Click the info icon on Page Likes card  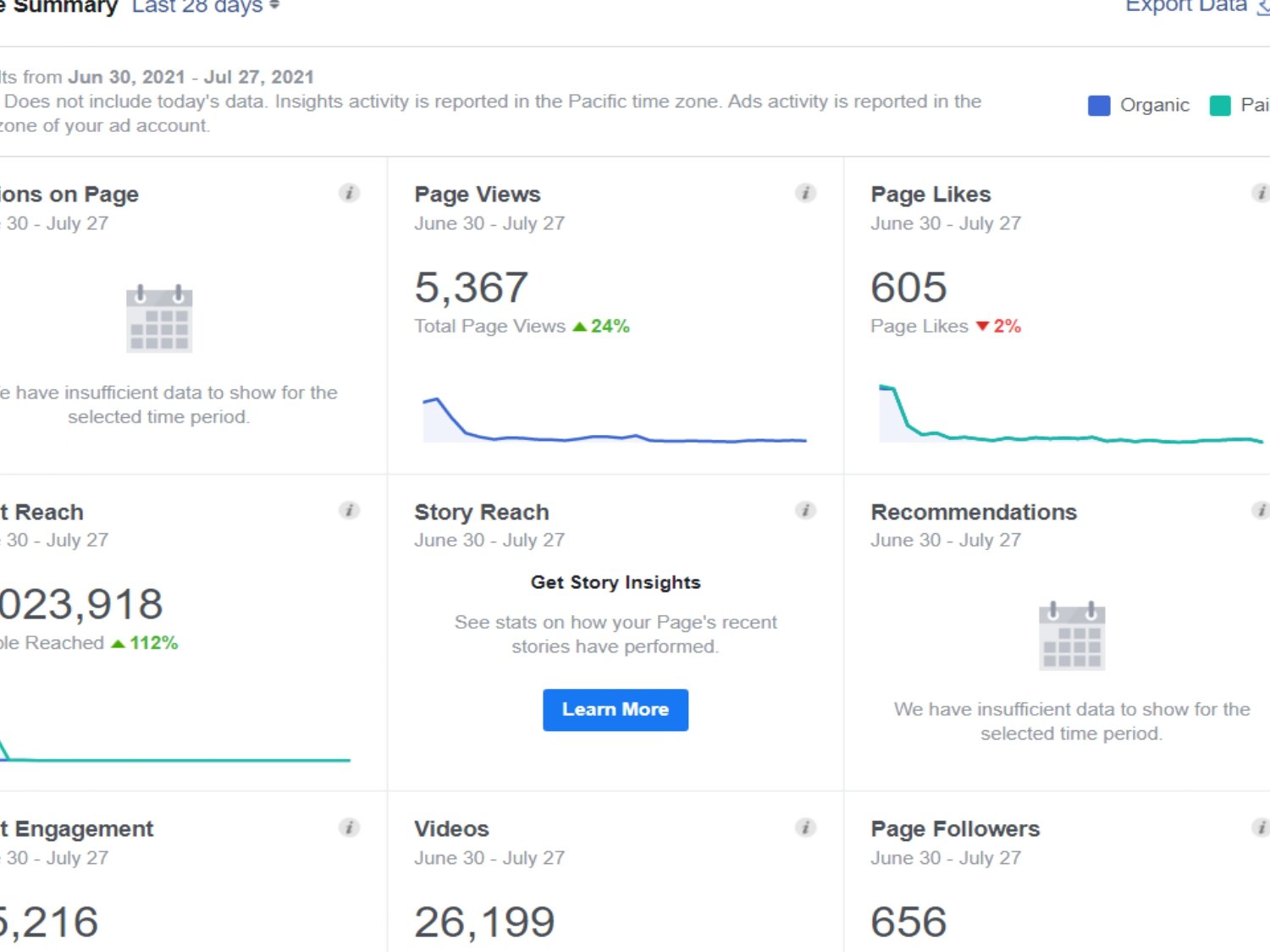pos(1260,193)
